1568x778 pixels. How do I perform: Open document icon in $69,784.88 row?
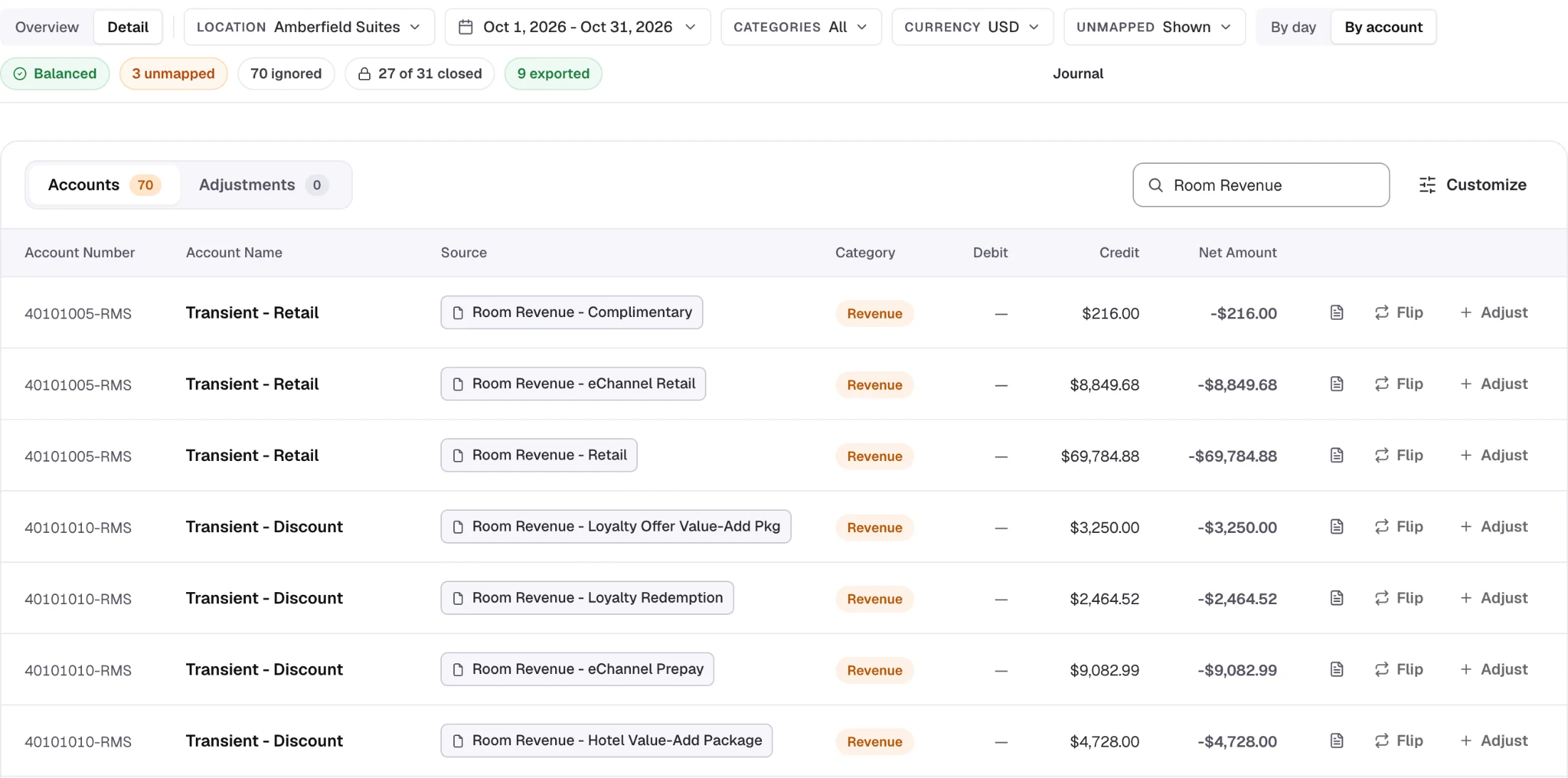tap(1336, 455)
